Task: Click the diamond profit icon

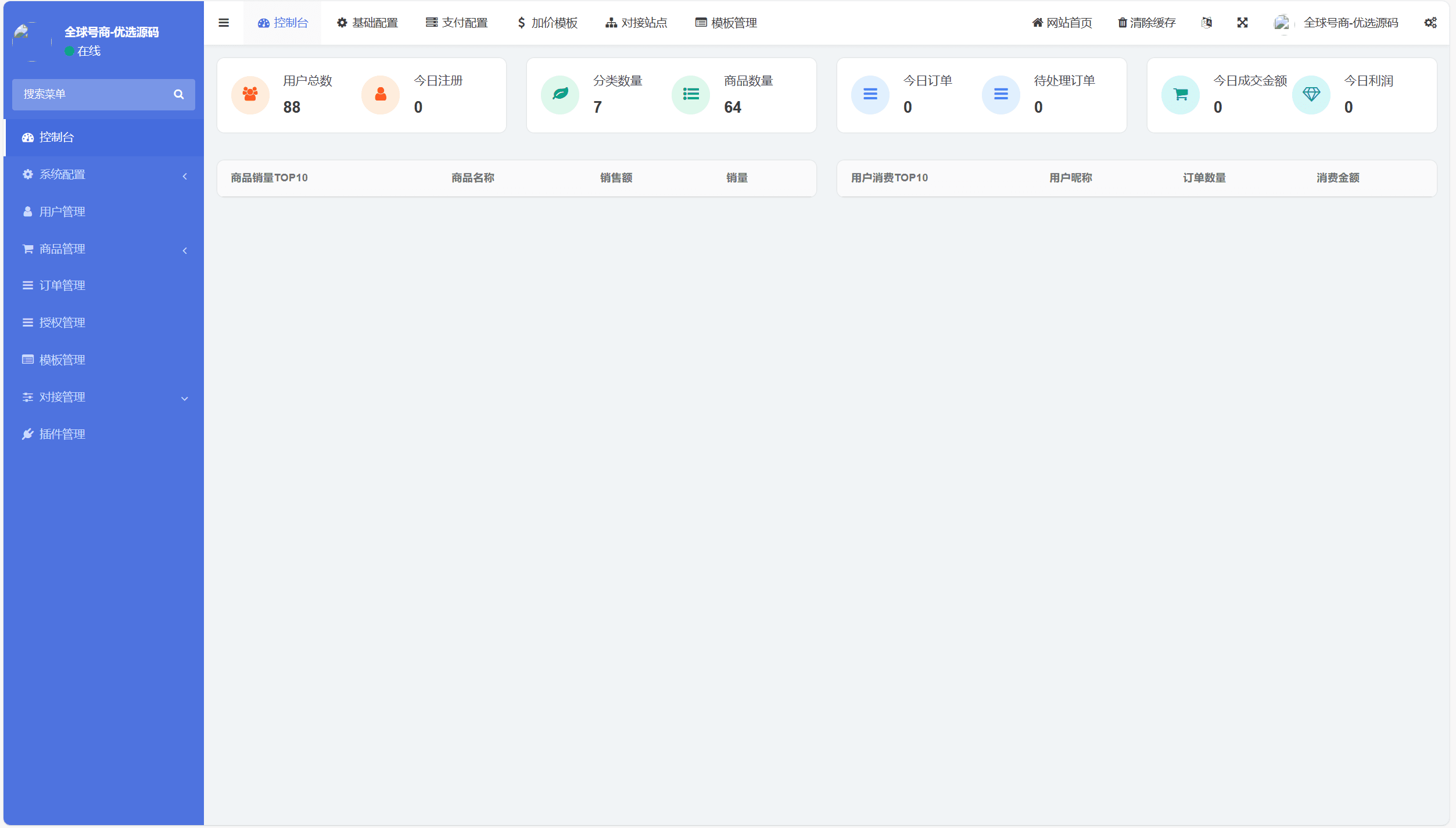Action: coord(1311,95)
